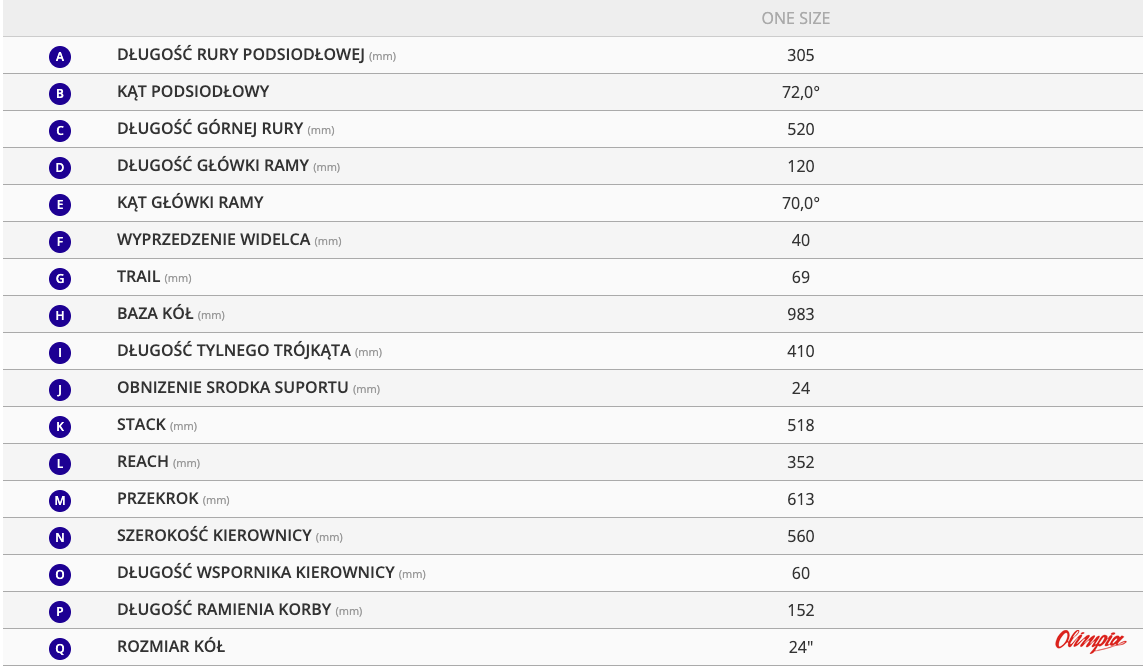Click the 24" wheel size value
The width and height of the screenshot is (1143, 666).
pos(800,647)
